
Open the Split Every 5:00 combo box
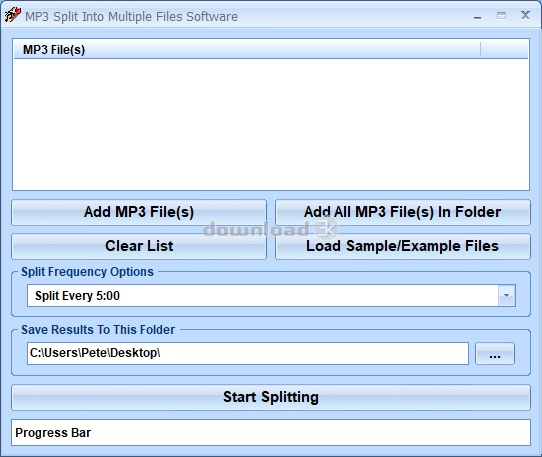pos(271,296)
